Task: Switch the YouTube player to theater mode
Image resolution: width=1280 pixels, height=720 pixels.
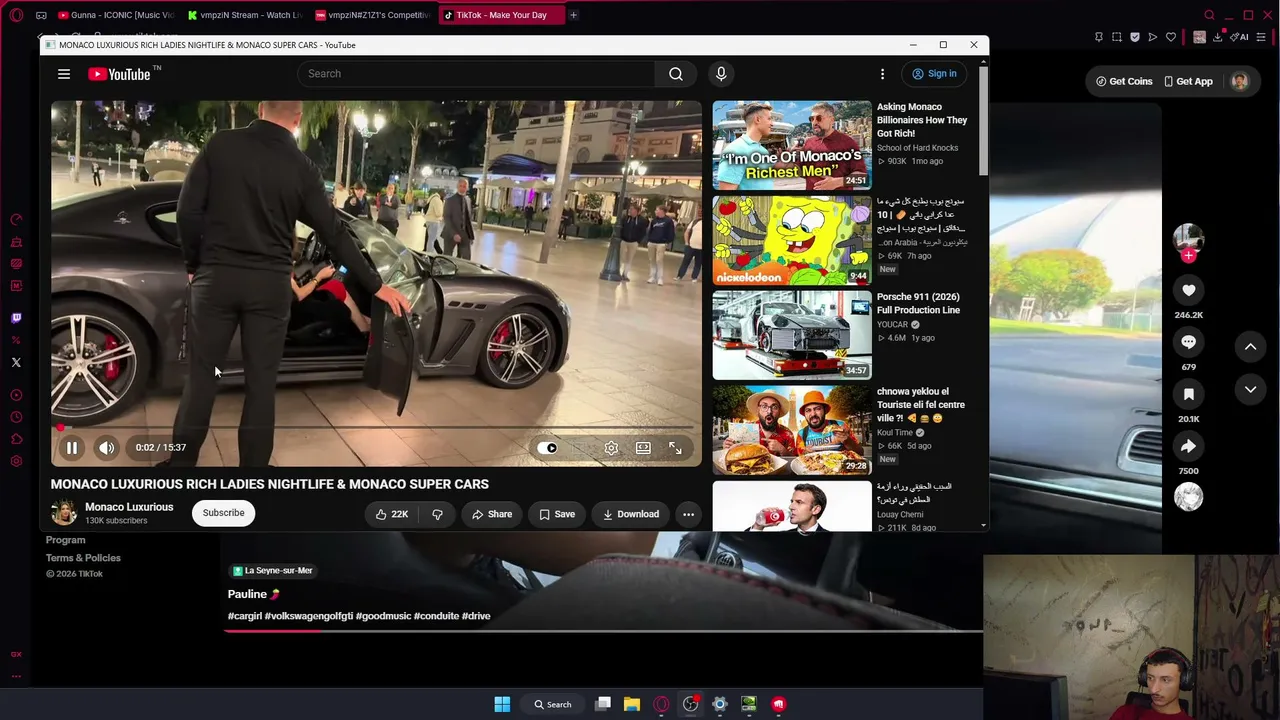Action: point(643,448)
